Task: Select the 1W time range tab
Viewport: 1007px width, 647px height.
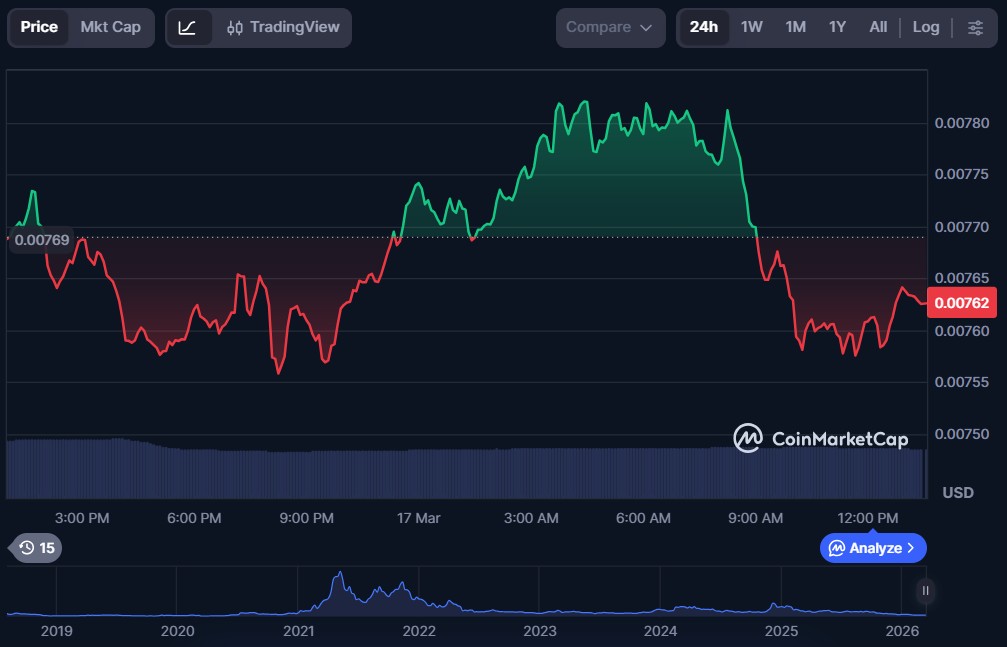Action: pos(752,27)
